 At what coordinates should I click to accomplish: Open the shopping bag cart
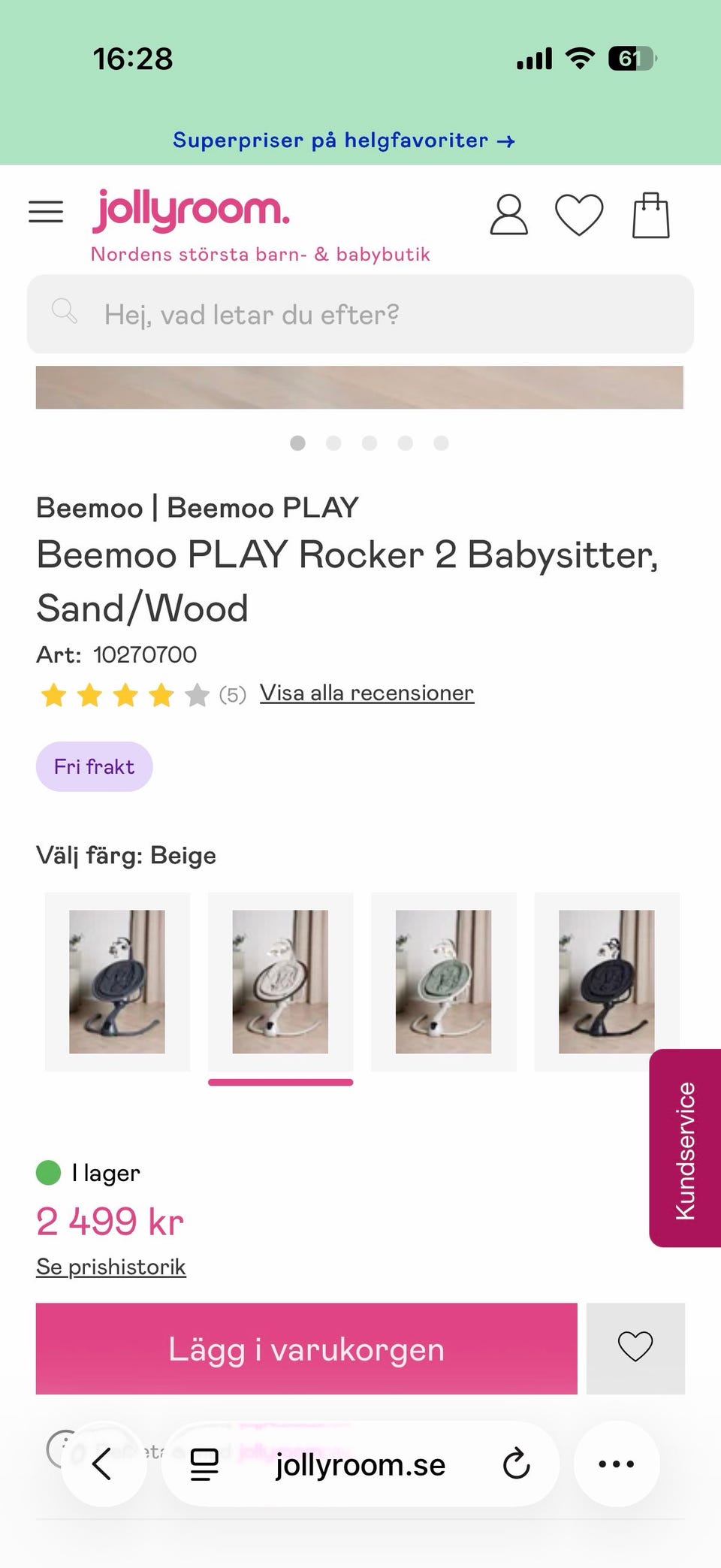click(x=650, y=216)
